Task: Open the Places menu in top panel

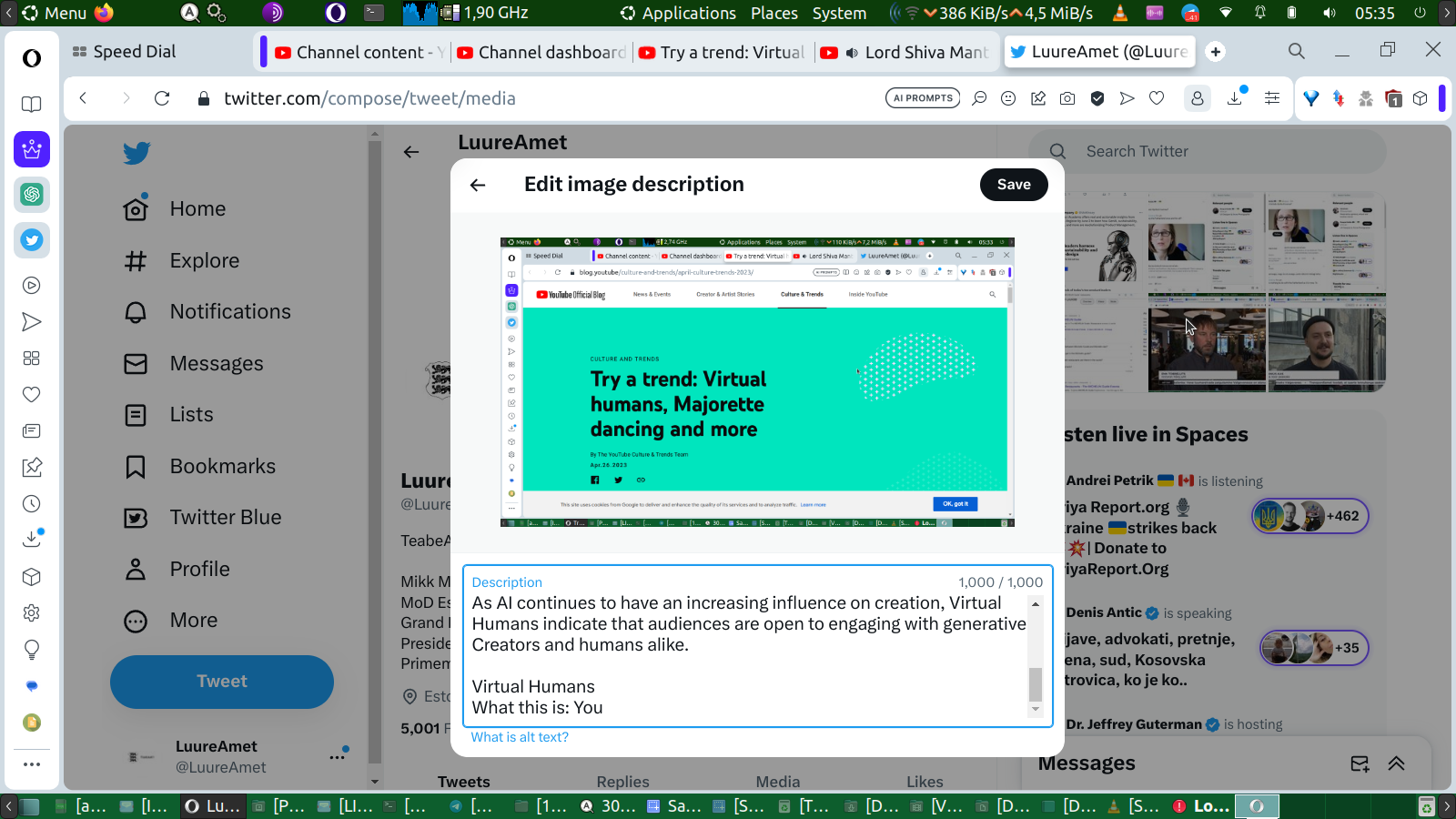Action: point(774,13)
